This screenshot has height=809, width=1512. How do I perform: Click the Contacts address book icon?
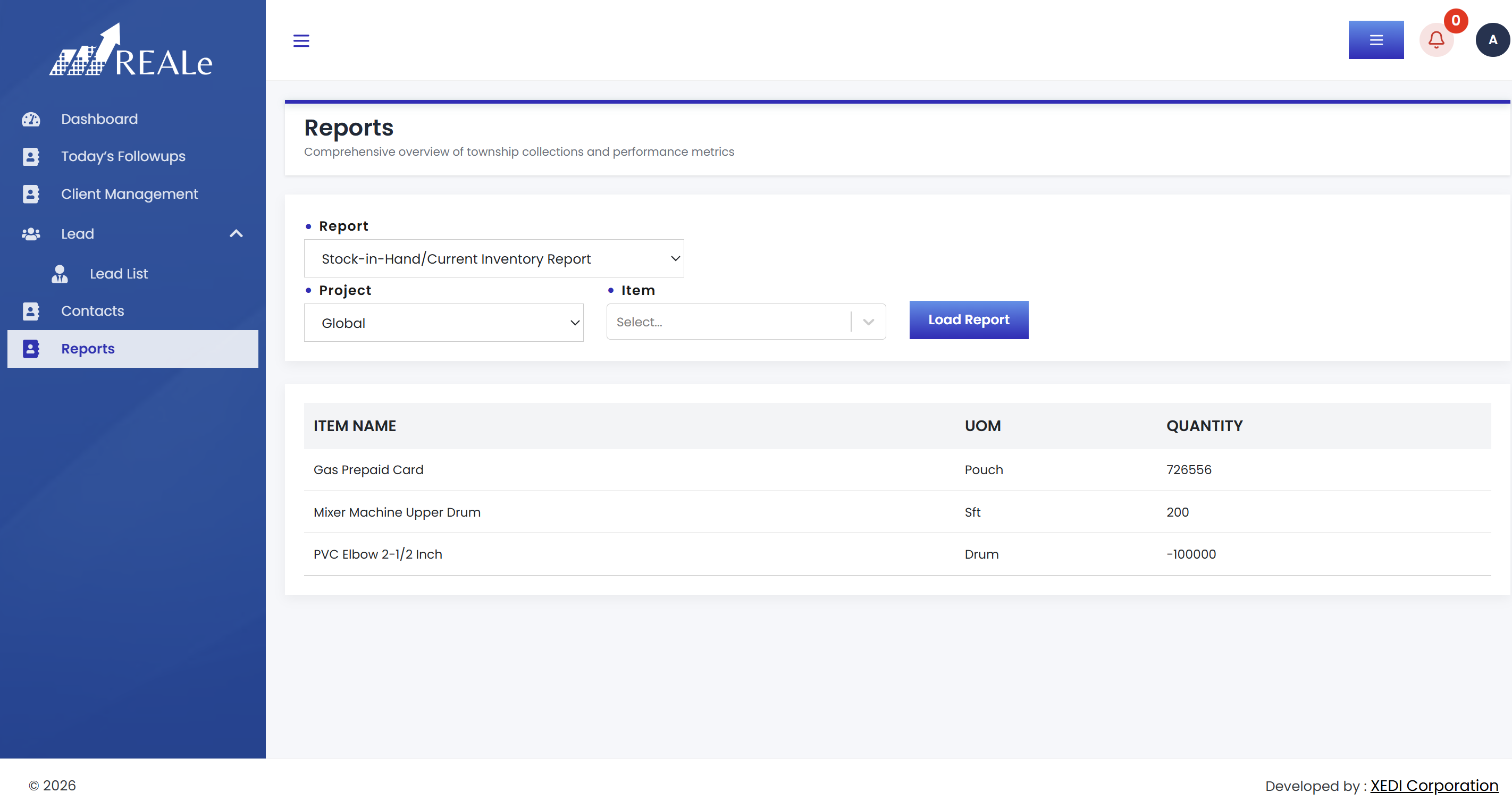pyautogui.click(x=30, y=311)
